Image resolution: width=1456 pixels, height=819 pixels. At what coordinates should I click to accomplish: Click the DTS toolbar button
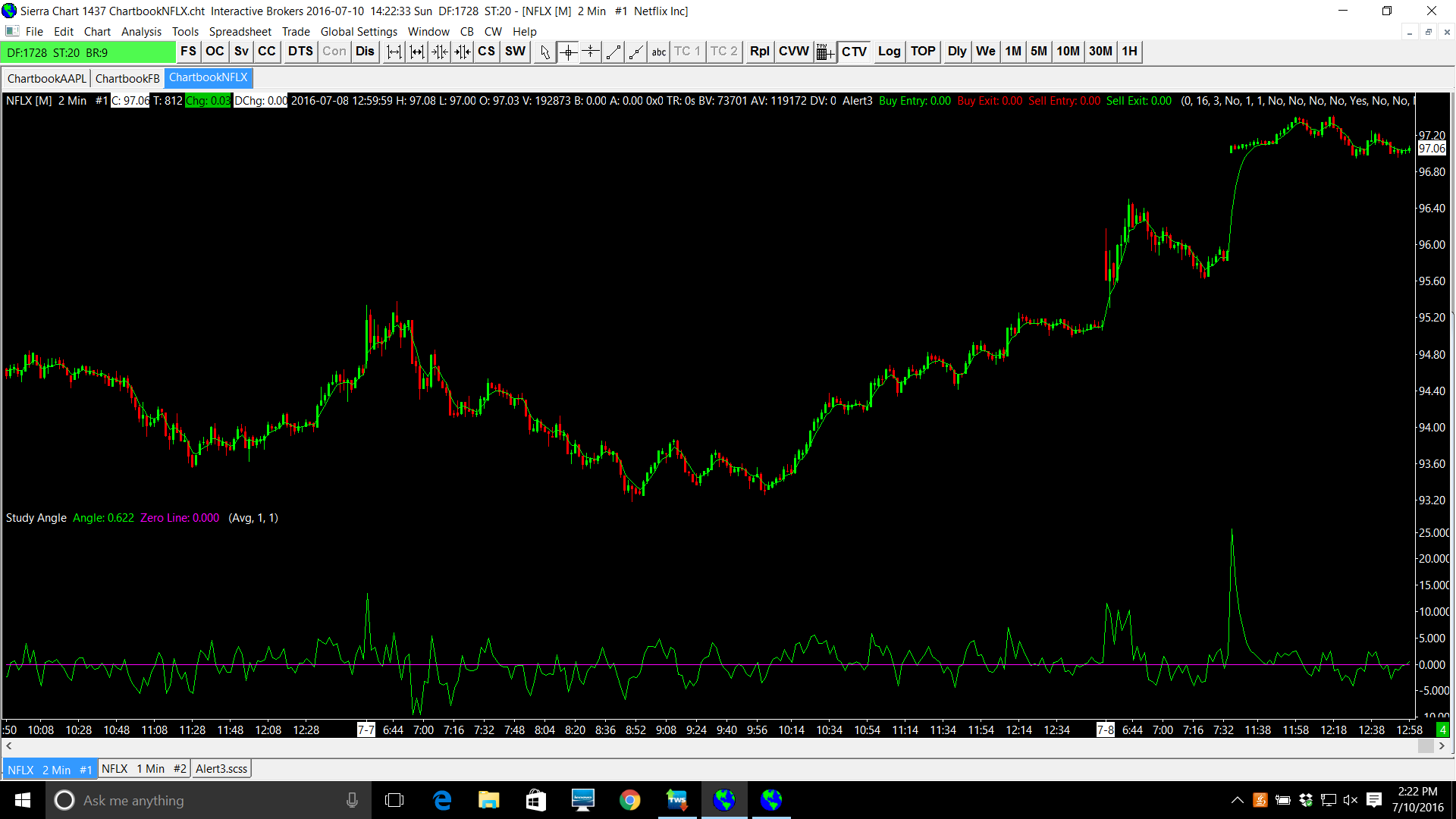pyautogui.click(x=300, y=52)
